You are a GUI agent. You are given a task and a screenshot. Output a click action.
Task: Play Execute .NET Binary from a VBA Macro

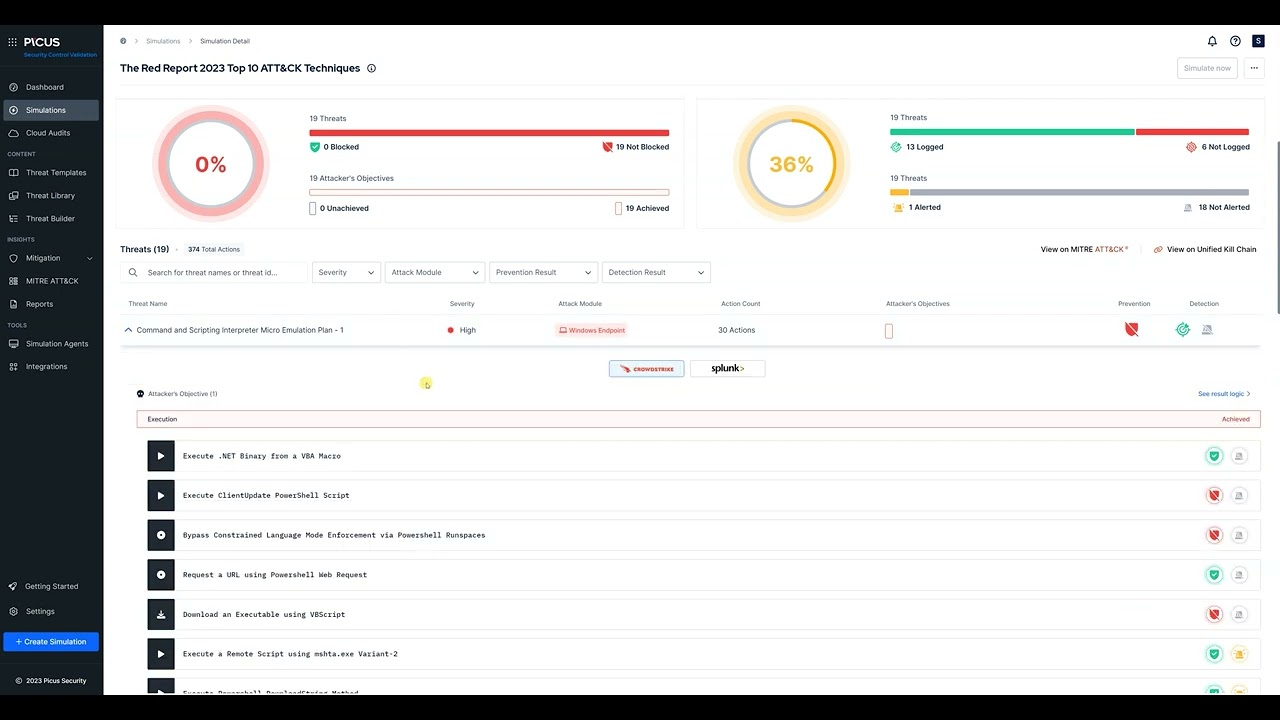161,456
